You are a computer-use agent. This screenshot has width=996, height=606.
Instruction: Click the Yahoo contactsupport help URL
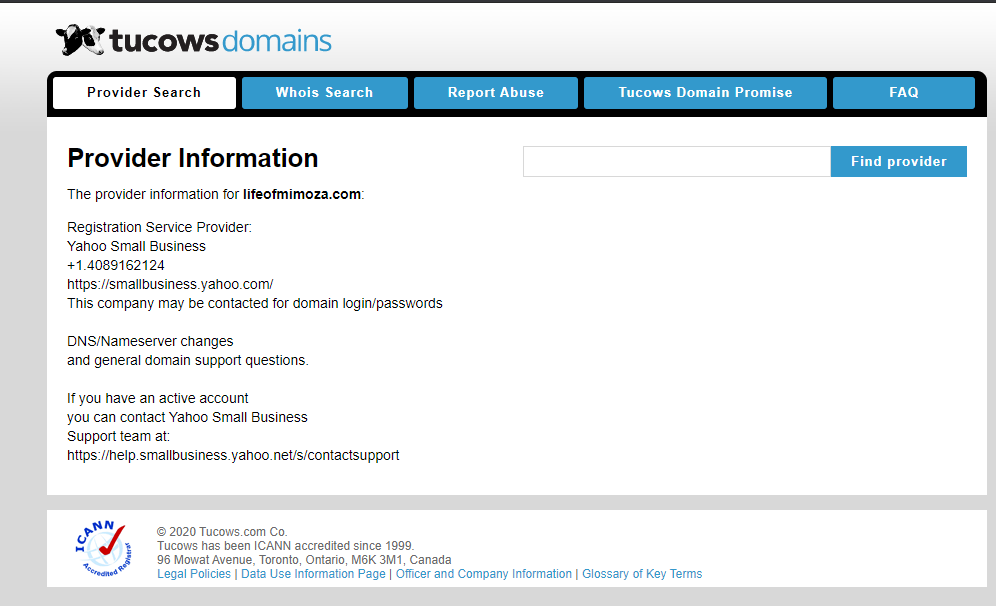pos(233,455)
